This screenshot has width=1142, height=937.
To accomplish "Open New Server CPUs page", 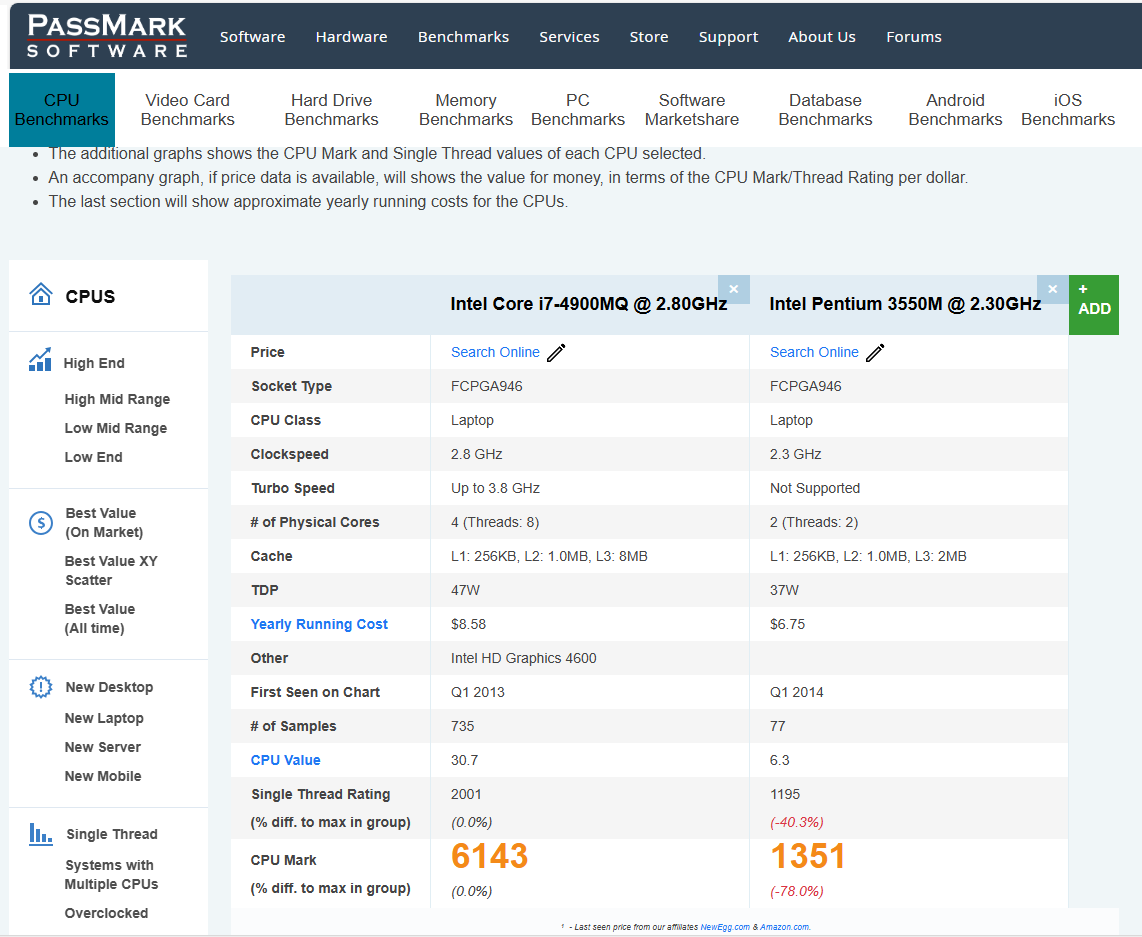I will (103, 747).
